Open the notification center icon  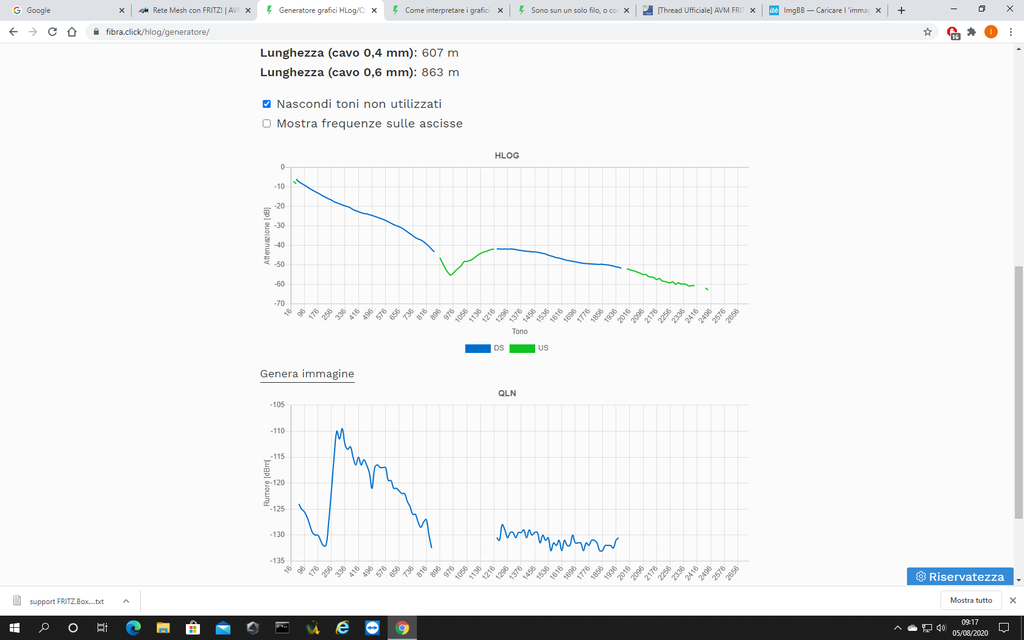[1004, 628]
